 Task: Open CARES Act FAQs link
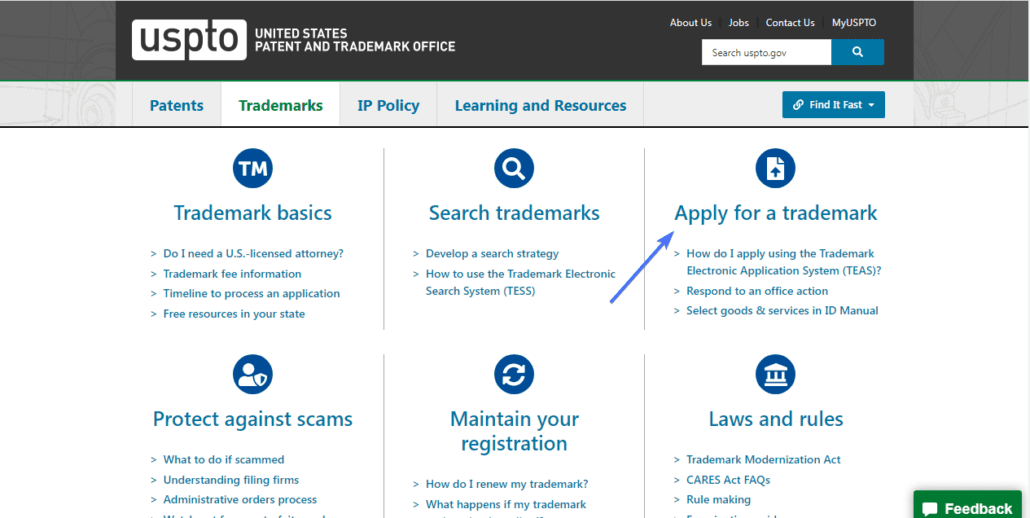728,480
